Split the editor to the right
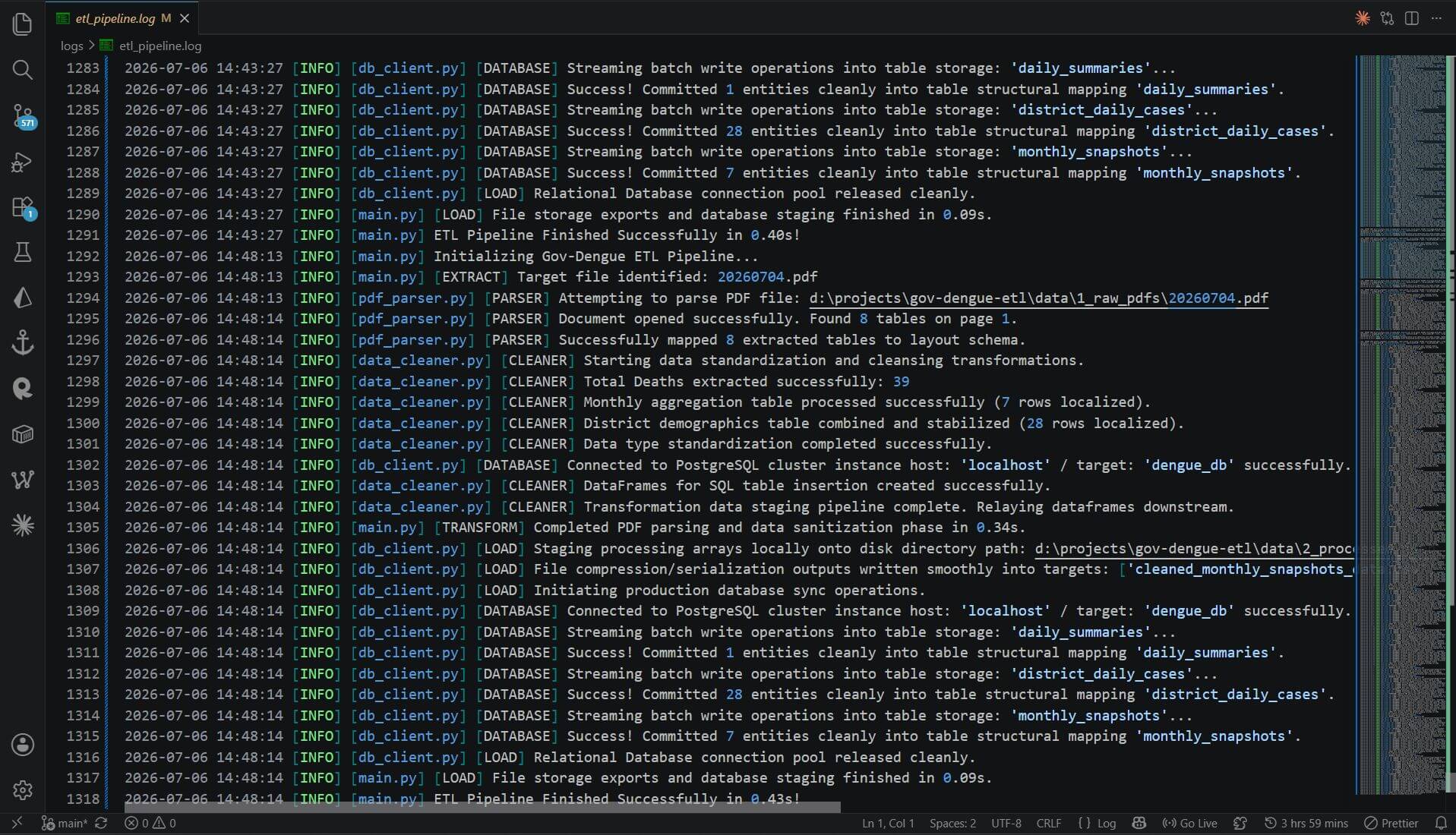The width and height of the screenshot is (1456, 835). click(x=1412, y=17)
